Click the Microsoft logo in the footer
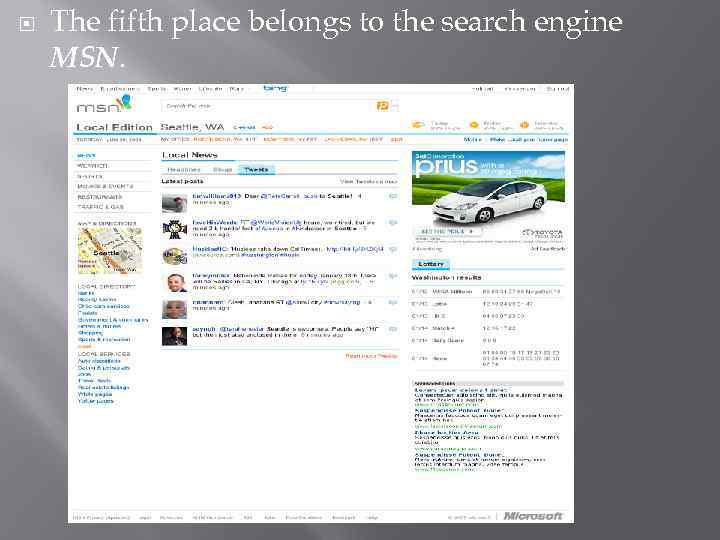Image resolution: width=720 pixels, height=540 pixels. [x=533, y=516]
